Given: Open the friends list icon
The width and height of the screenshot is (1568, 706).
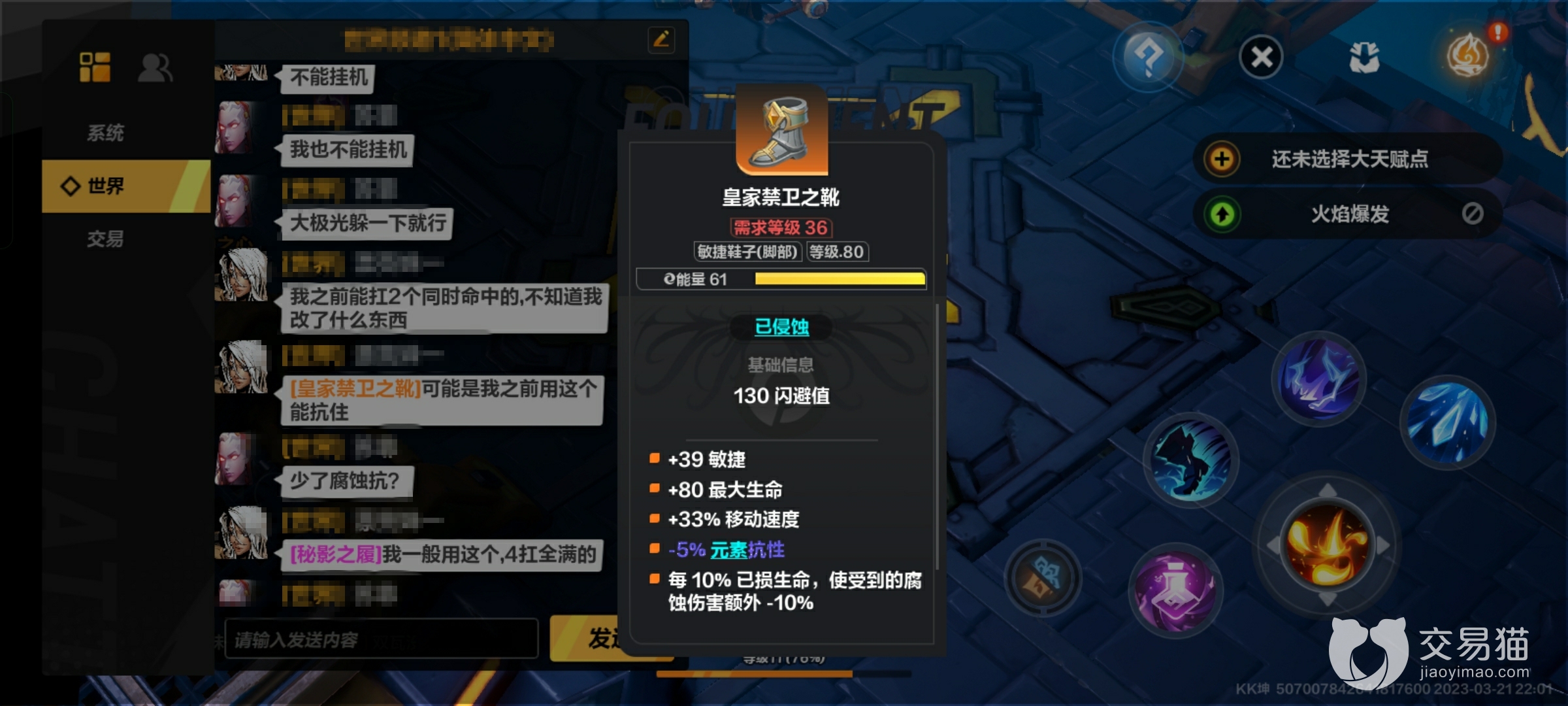Looking at the screenshot, I should [x=155, y=67].
